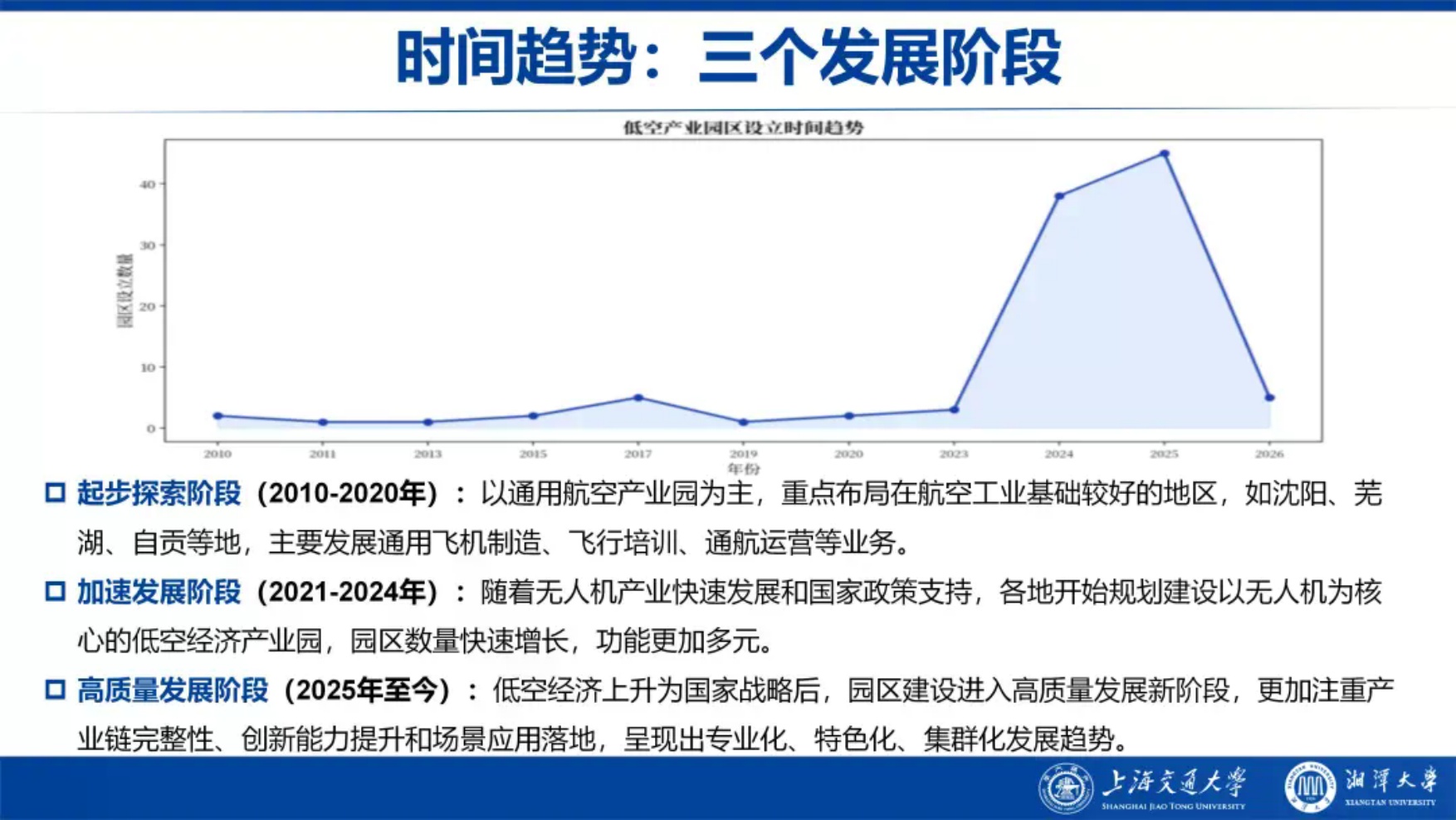Image resolution: width=1456 pixels, height=820 pixels.
Task: Click the 上海交通大学 calligraphy text
Action: pos(1174,782)
